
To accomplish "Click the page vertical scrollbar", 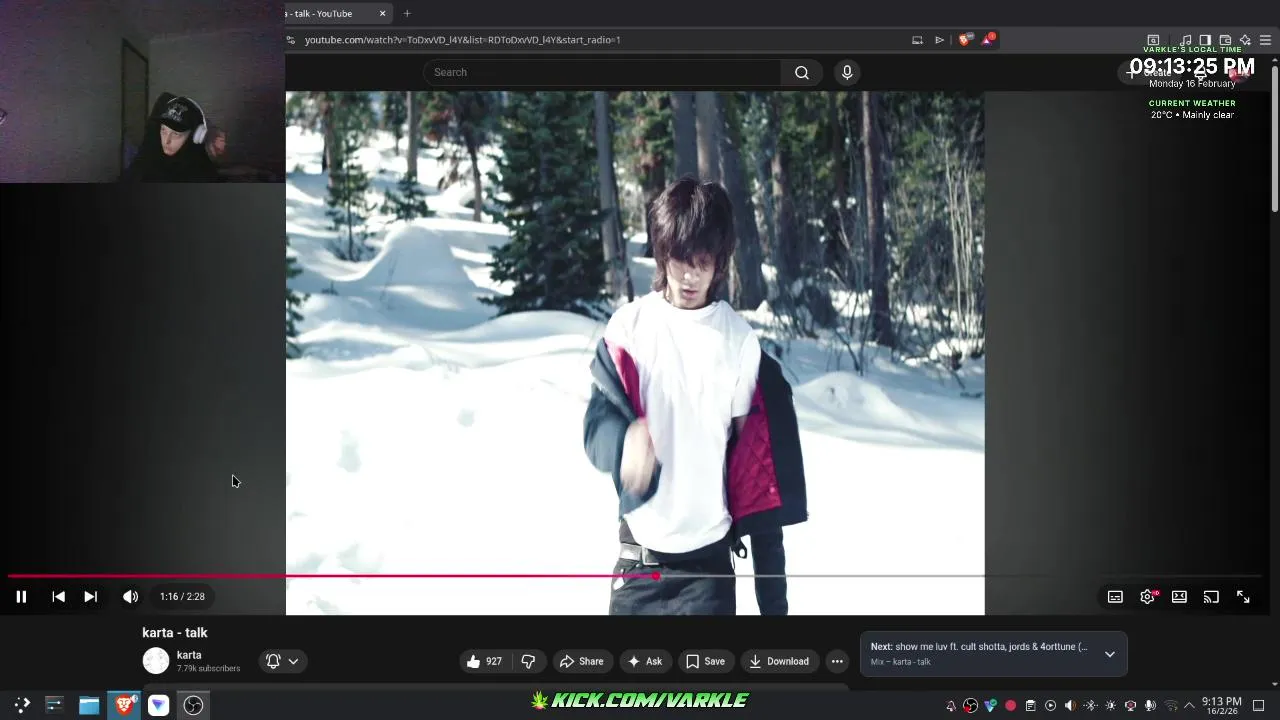I will [x=1274, y=140].
